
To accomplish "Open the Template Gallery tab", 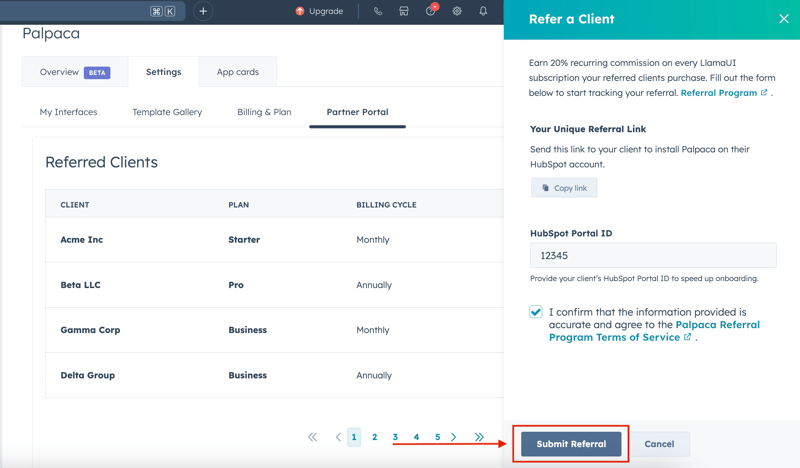I will [x=167, y=112].
